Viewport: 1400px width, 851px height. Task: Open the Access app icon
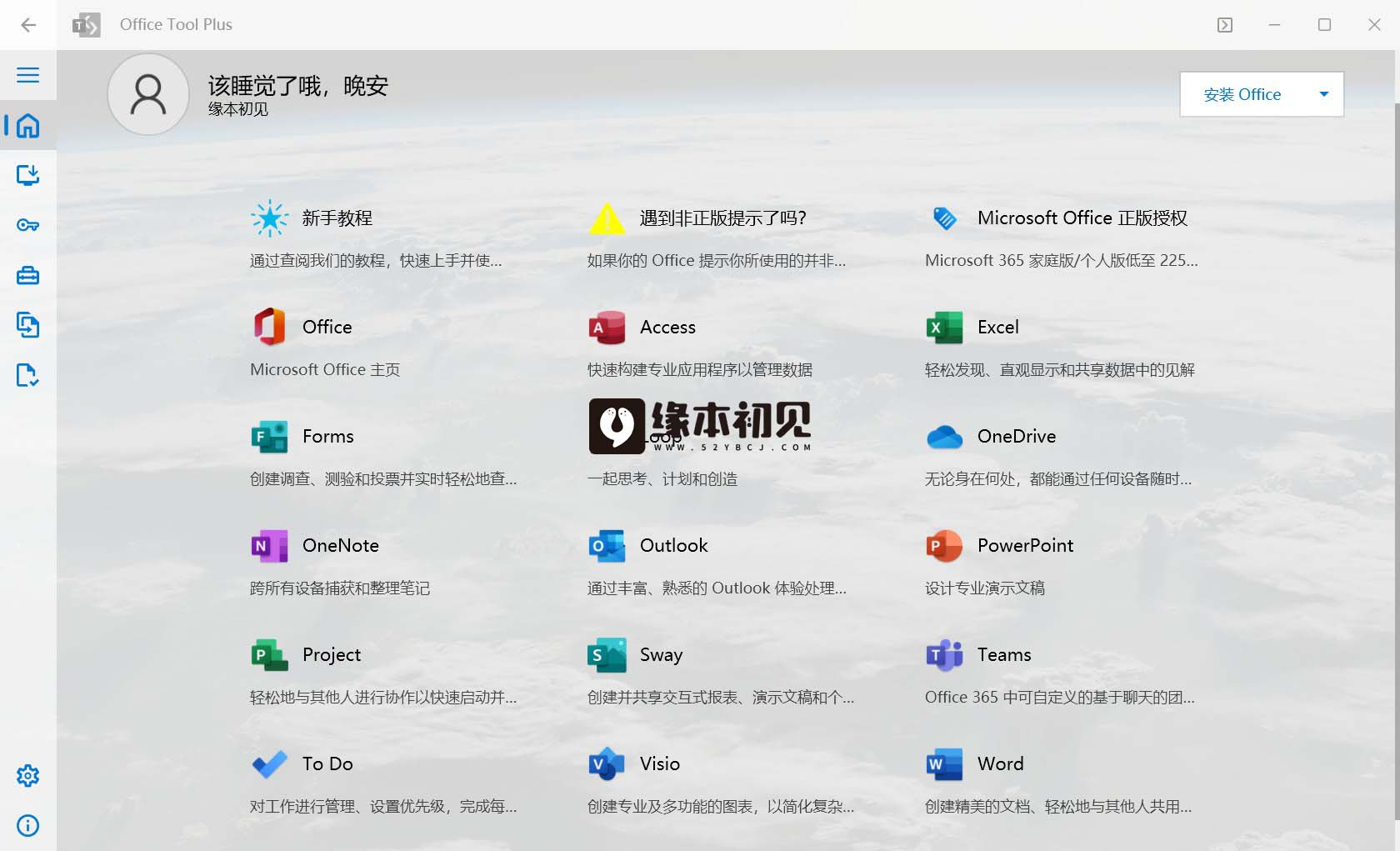(607, 328)
